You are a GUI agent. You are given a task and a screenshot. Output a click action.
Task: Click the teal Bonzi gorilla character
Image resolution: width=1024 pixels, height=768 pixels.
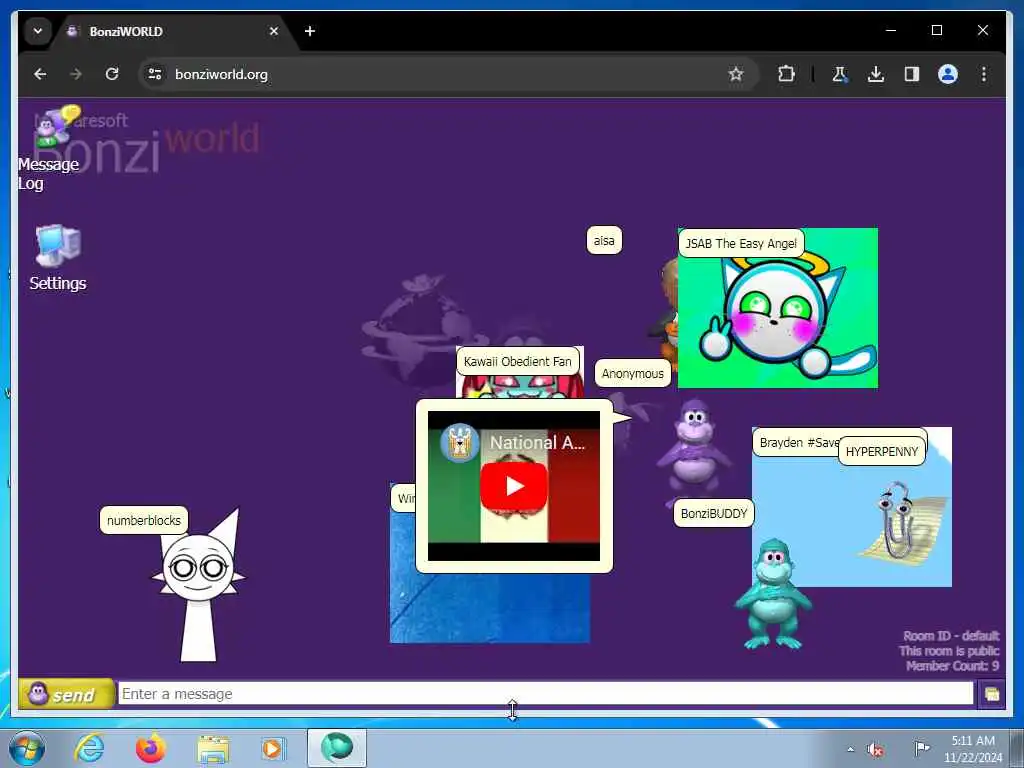[773, 594]
